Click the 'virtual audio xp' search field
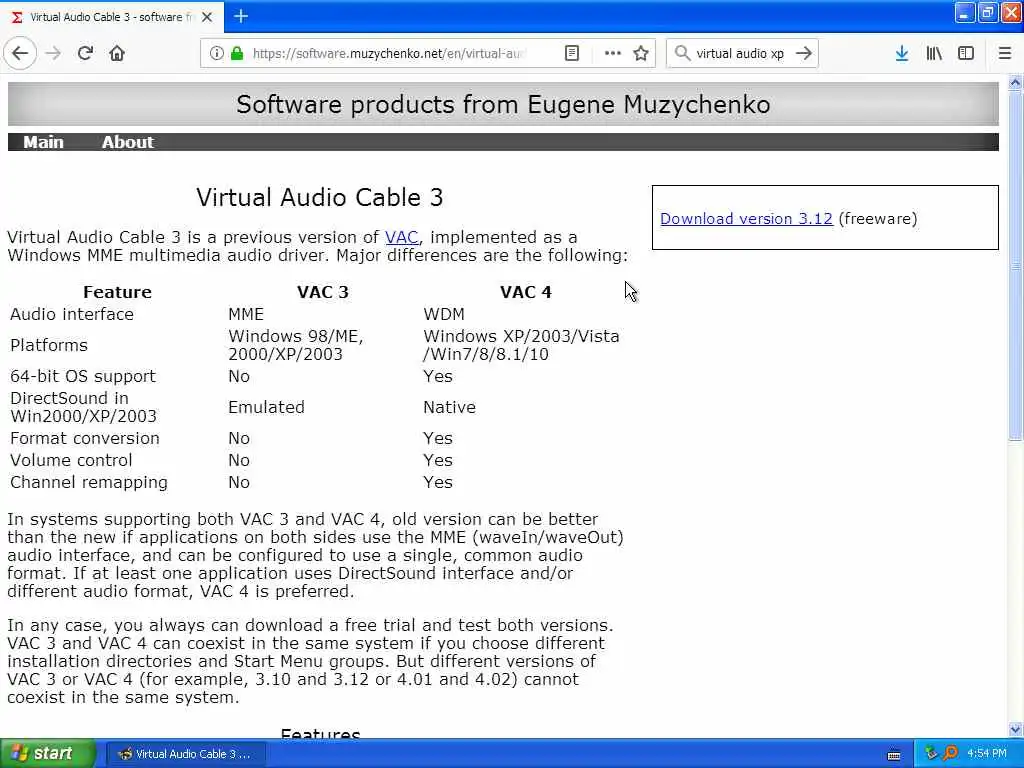This screenshot has width=1024, height=768. 740,53
